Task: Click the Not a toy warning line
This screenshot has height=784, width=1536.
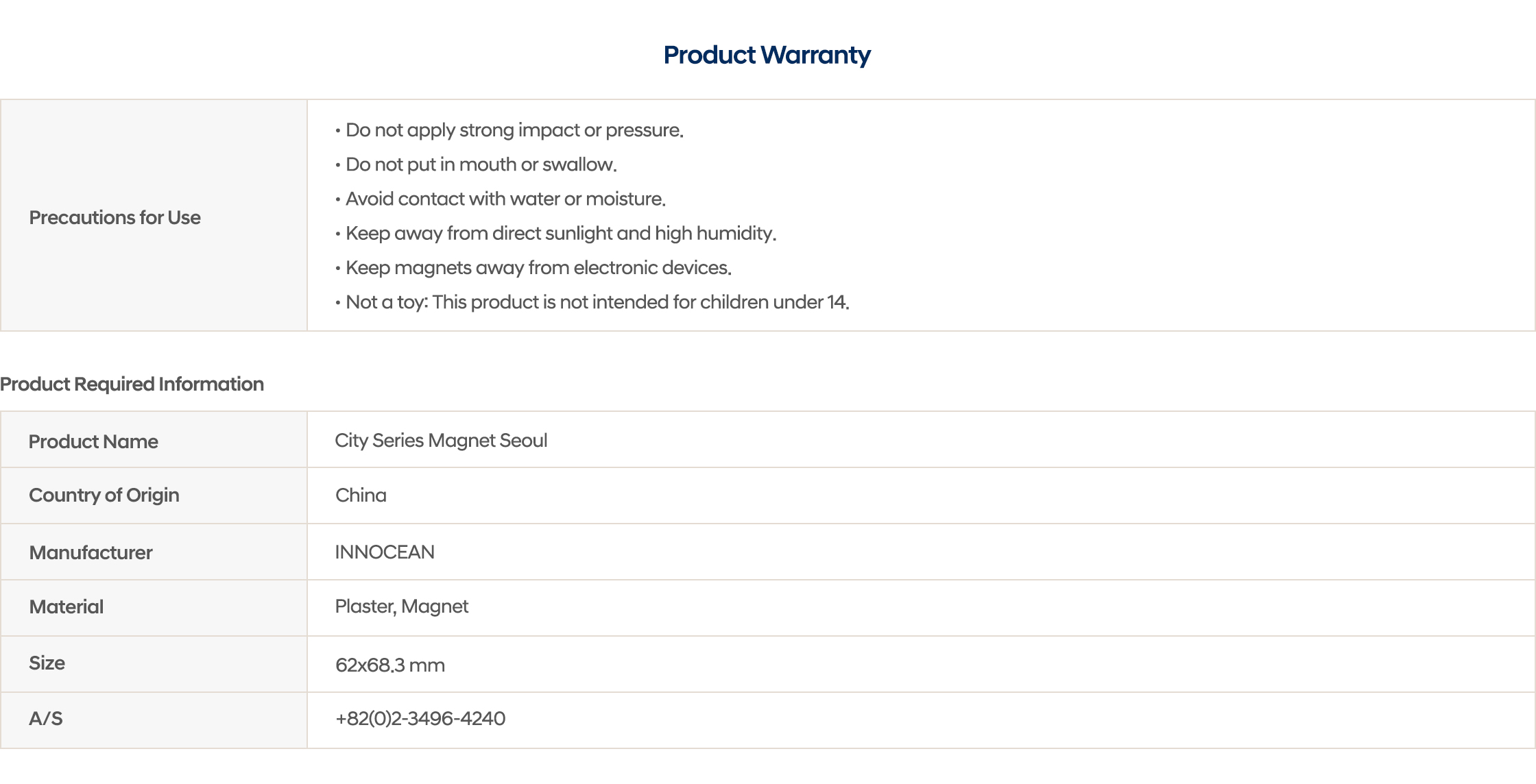Action: click(x=597, y=302)
